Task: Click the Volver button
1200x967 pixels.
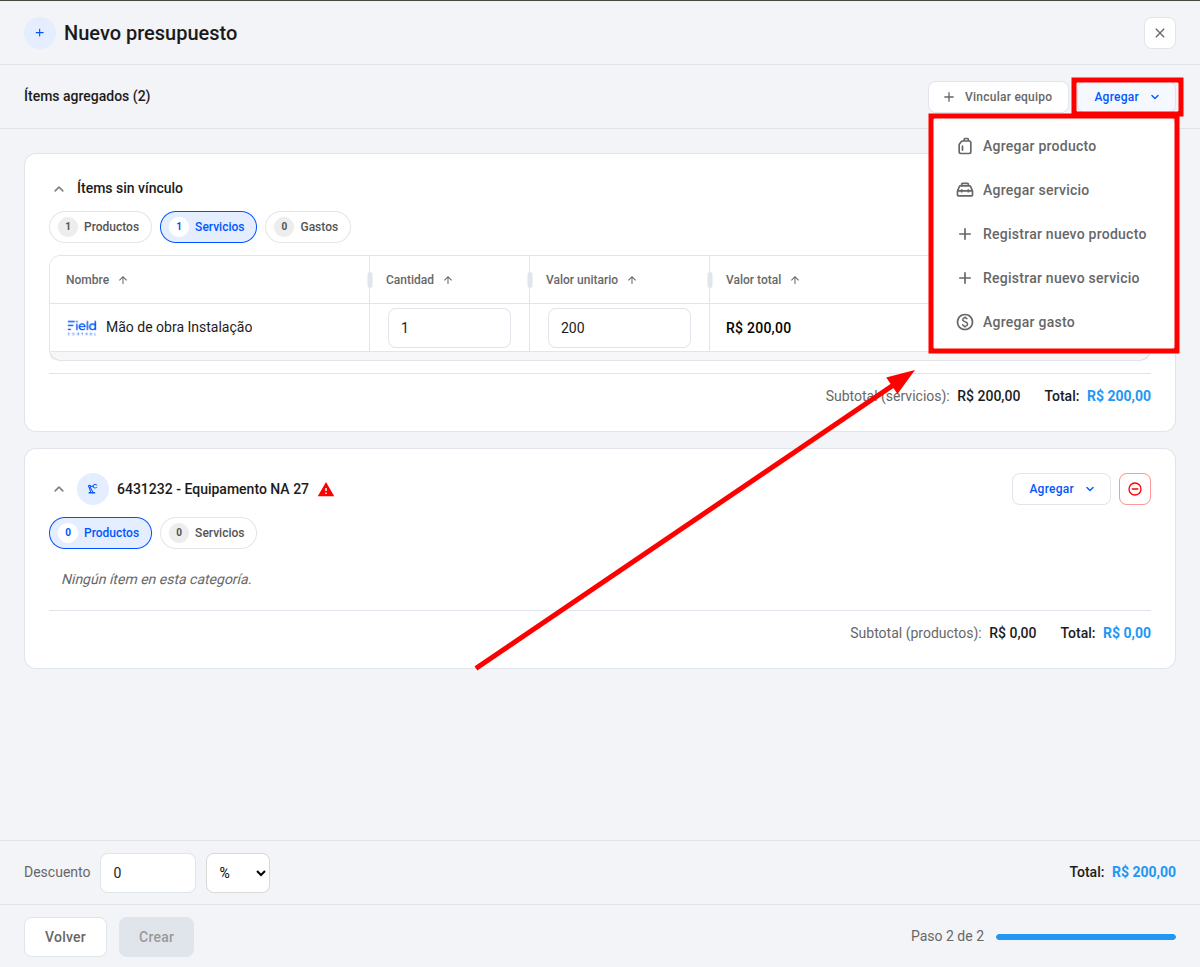Action: tap(65, 937)
